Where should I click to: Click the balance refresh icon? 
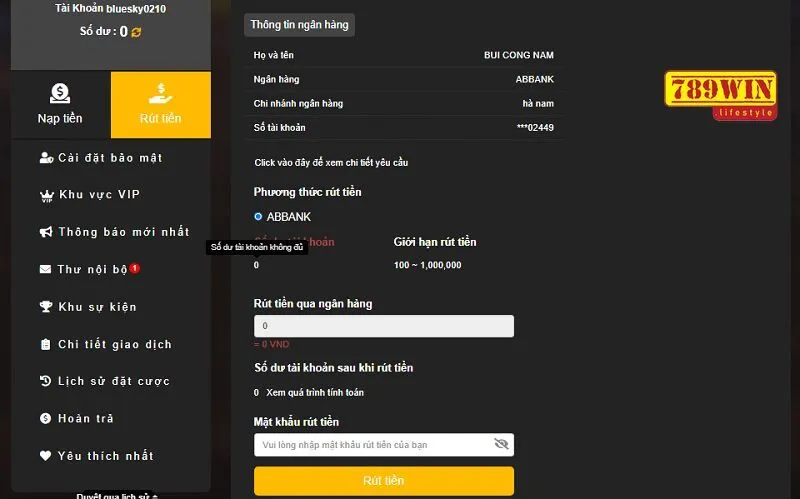[137, 32]
